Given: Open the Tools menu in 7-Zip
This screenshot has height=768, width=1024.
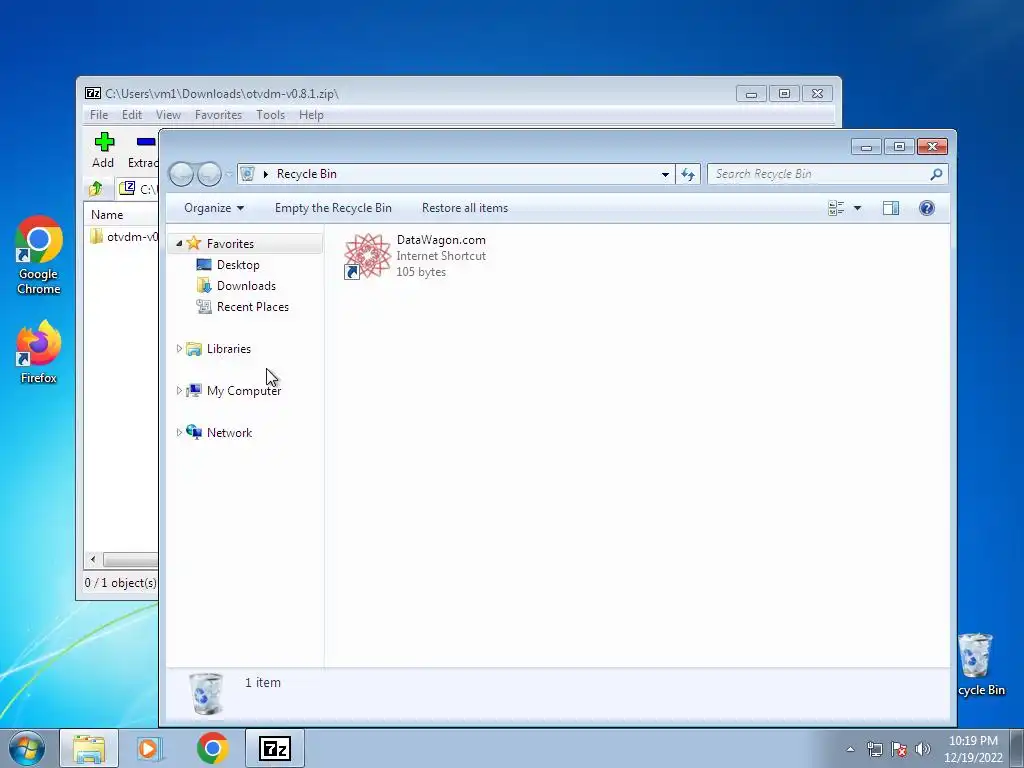Looking at the screenshot, I should pos(270,115).
